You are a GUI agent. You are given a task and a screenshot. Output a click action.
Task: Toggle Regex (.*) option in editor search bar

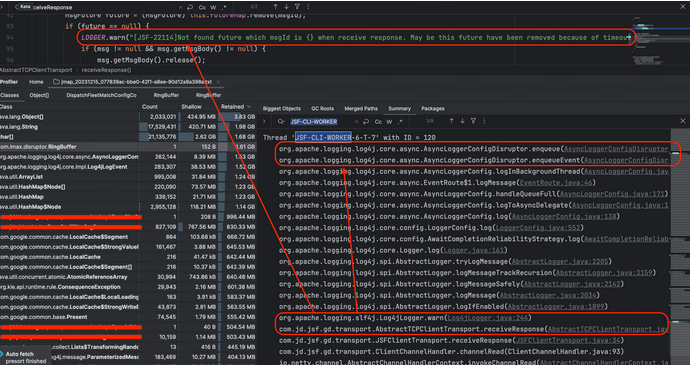click(224, 7)
